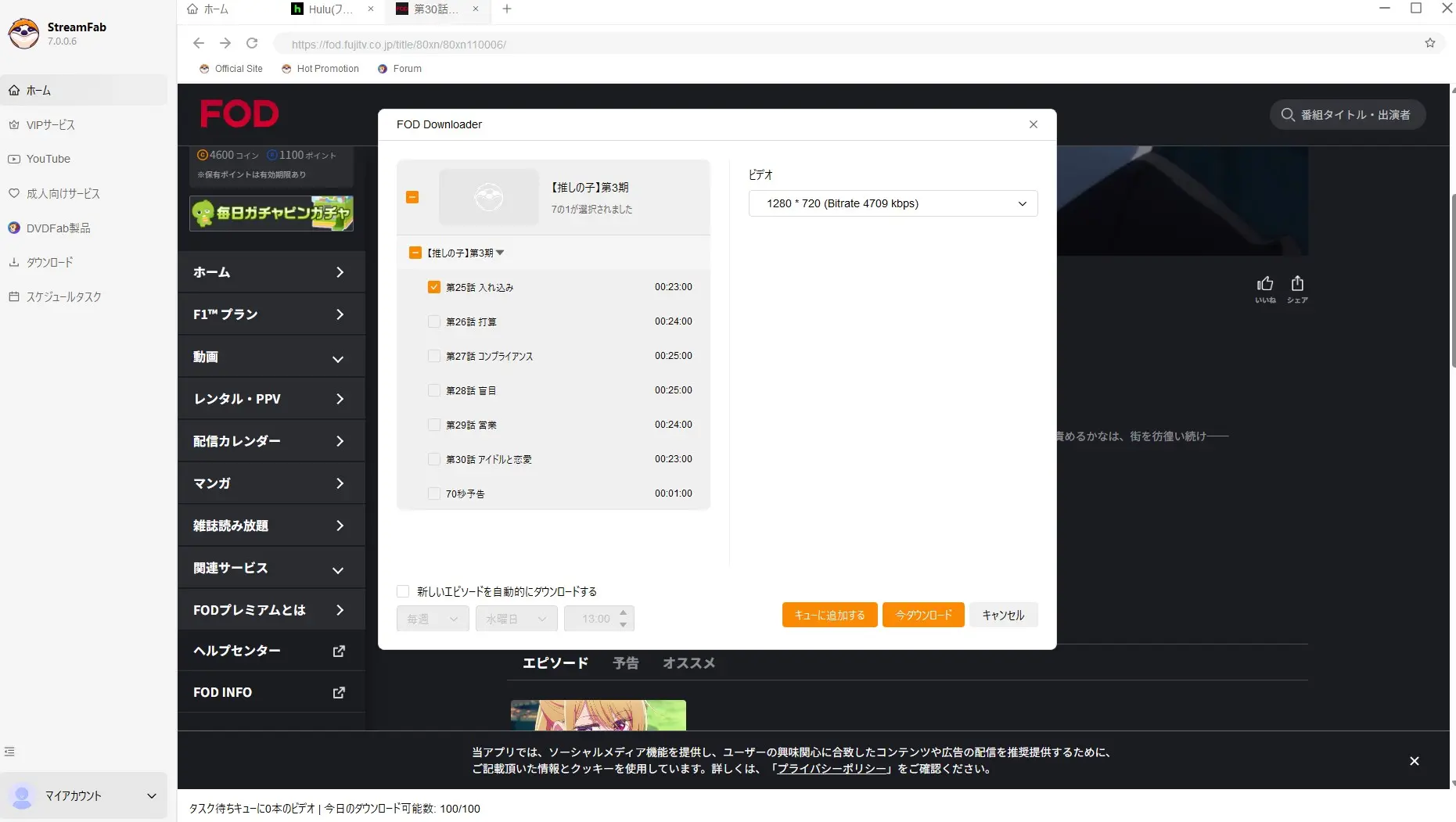Check 第29話 営業 episode
The image size is (1456, 822).
[434, 425]
